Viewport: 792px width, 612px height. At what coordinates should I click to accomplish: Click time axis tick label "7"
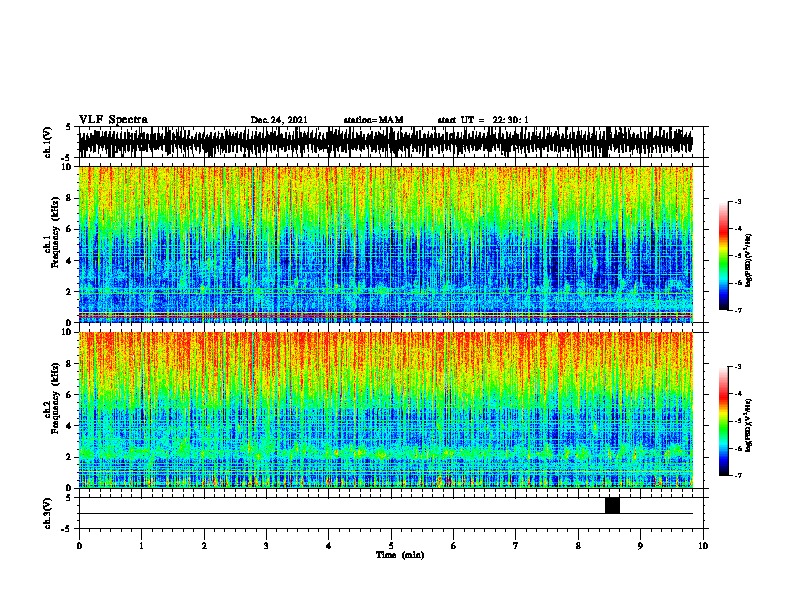(516, 545)
